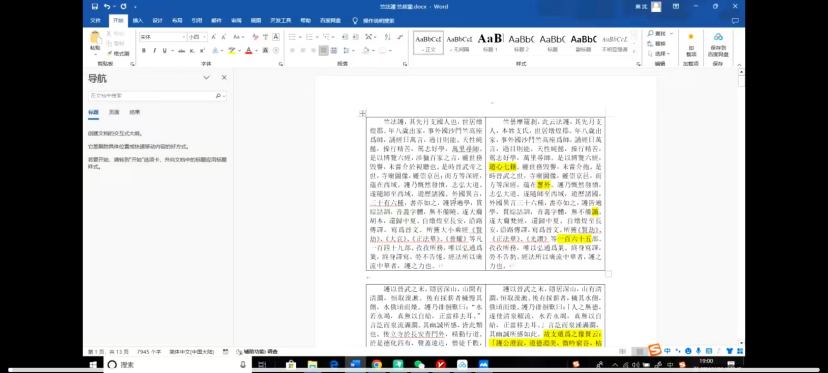The height and width of the screenshot is (373, 828).
Task: Open the Add-ins button
Action: [691, 44]
